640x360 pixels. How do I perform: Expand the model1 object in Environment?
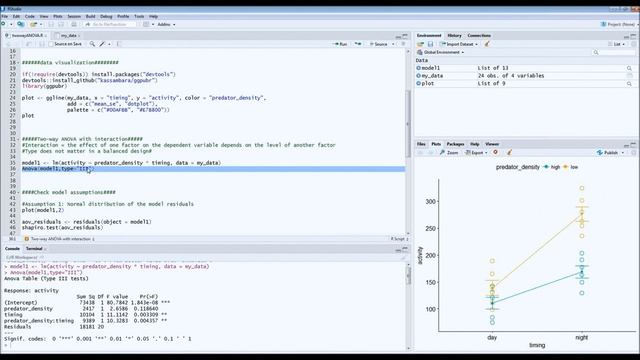click(x=418, y=68)
